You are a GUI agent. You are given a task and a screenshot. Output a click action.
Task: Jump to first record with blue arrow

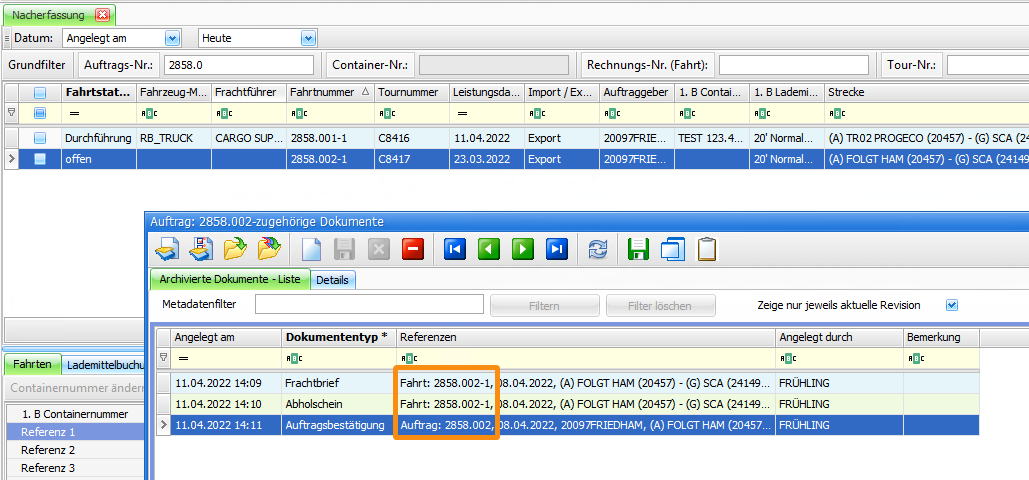[455, 249]
